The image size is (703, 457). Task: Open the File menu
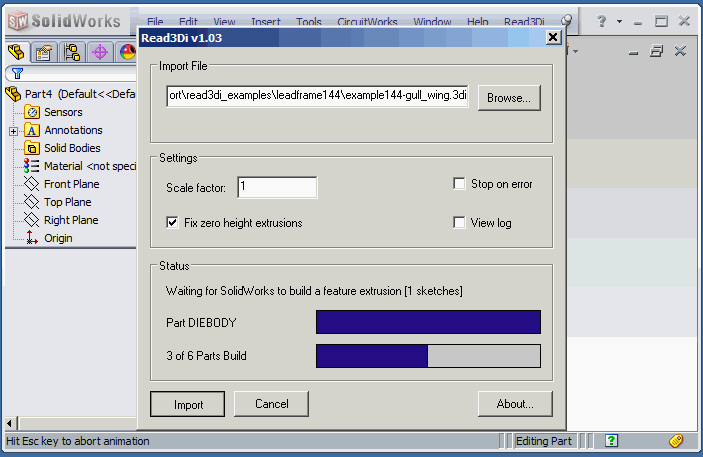(155, 22)
